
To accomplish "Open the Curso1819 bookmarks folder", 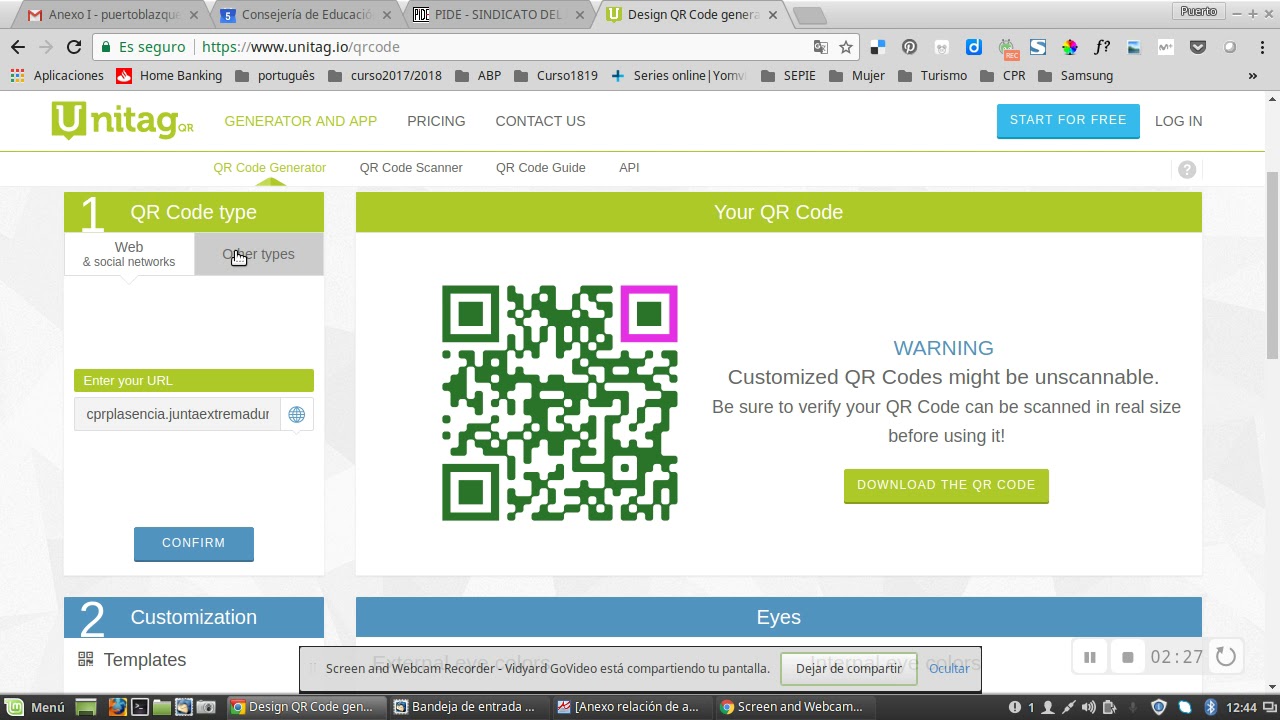I will tap(555, 75).
